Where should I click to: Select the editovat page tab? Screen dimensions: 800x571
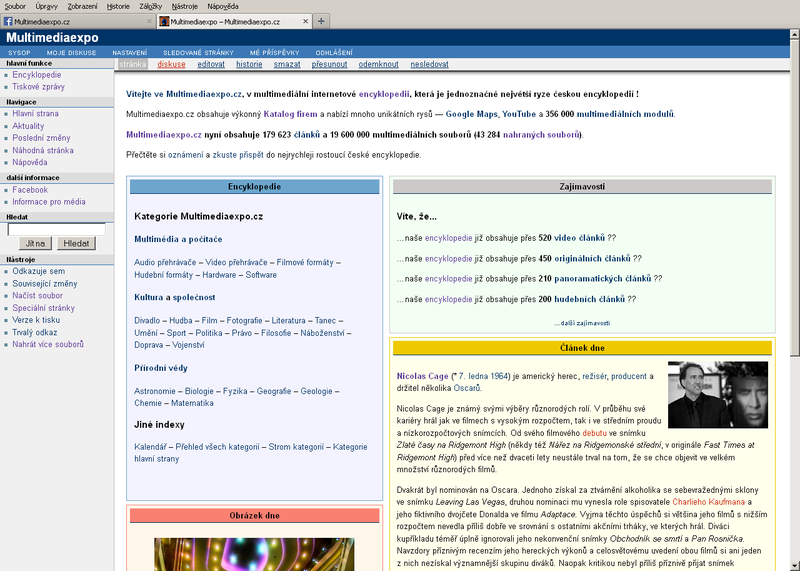211,64
